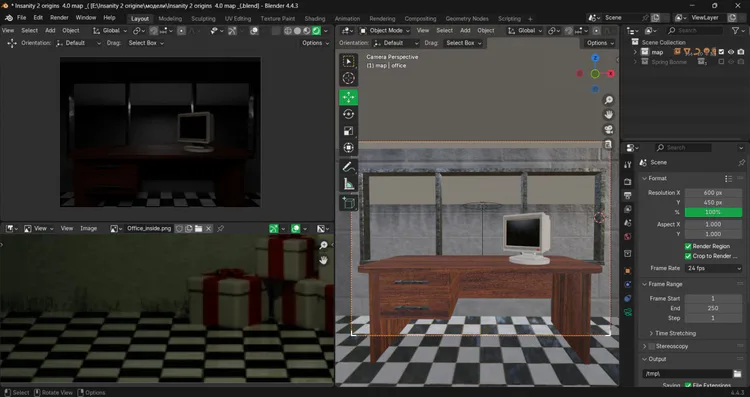750x397 pixels.
Task: Toggle File Extensions checkbox
Action: tap(688, 386)
